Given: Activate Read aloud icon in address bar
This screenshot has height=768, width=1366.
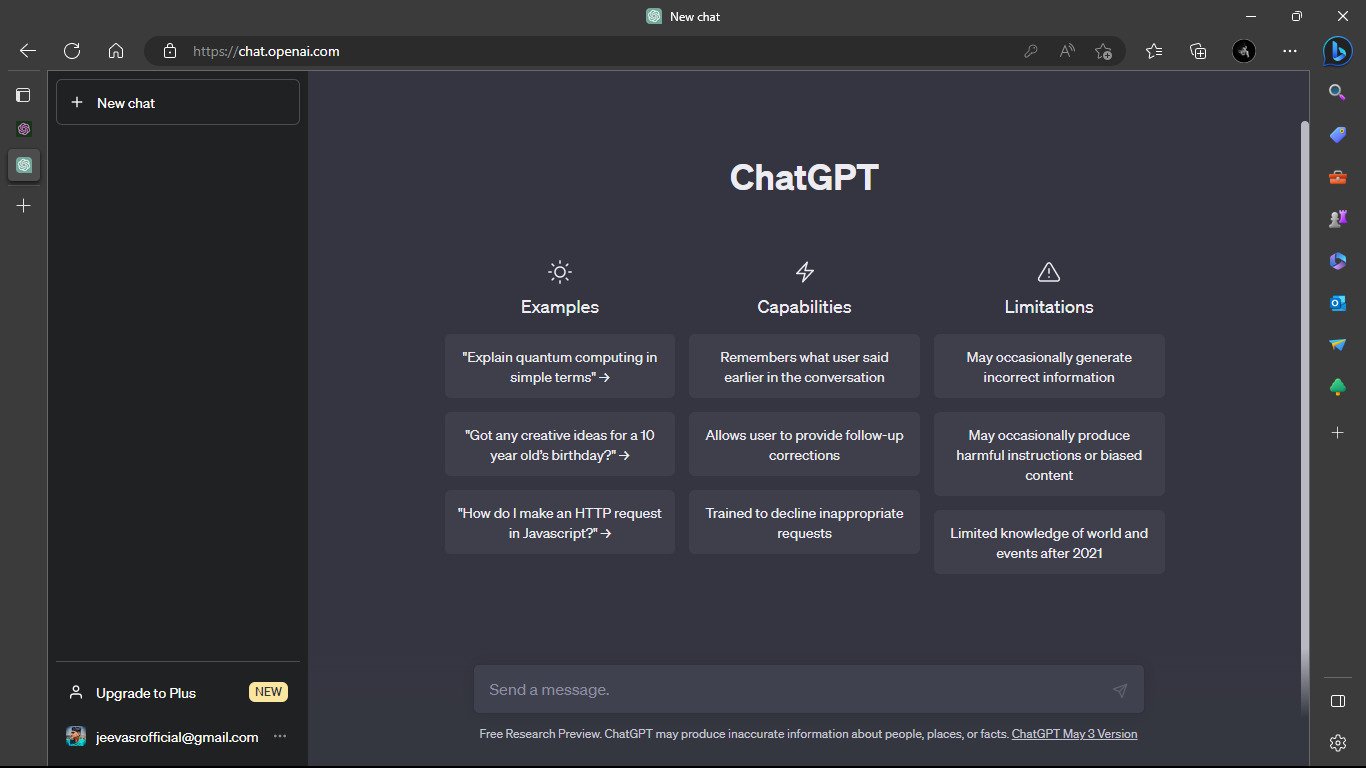Looking at the screenshot, I should [x=1067, y=51].
